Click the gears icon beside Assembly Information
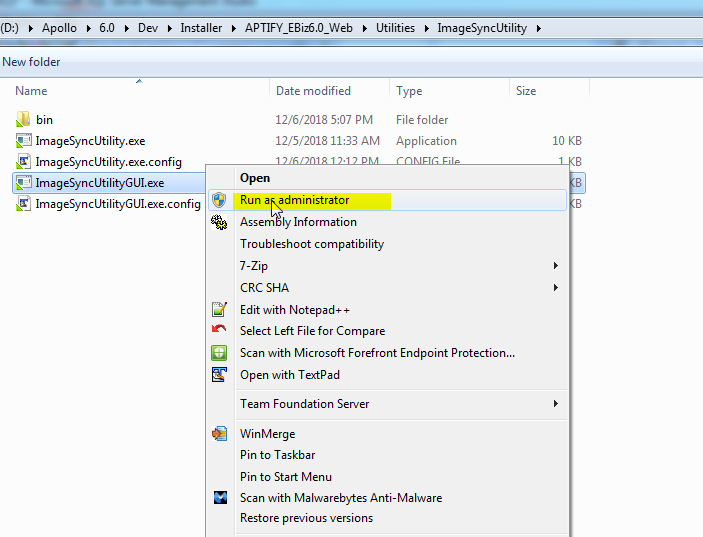This screenshot has height=537, width=703. (x=219, y=222)
